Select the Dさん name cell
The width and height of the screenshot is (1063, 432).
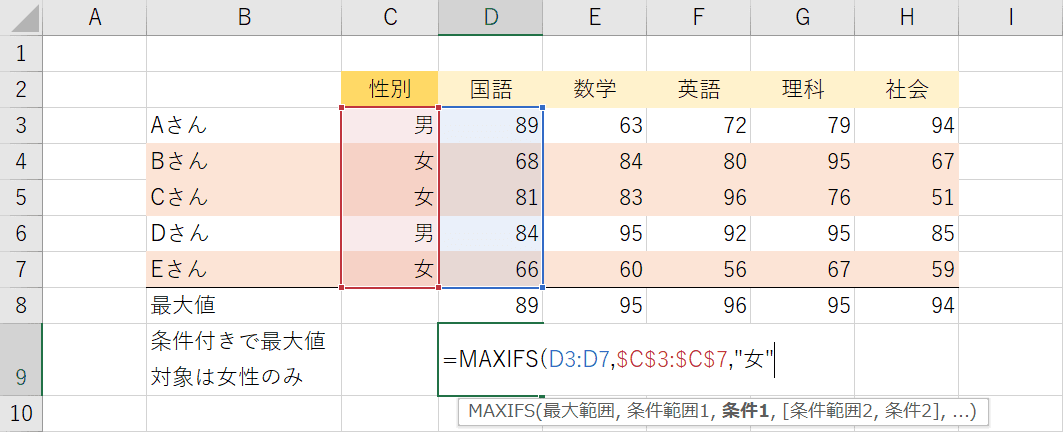[x=244, y=233]
